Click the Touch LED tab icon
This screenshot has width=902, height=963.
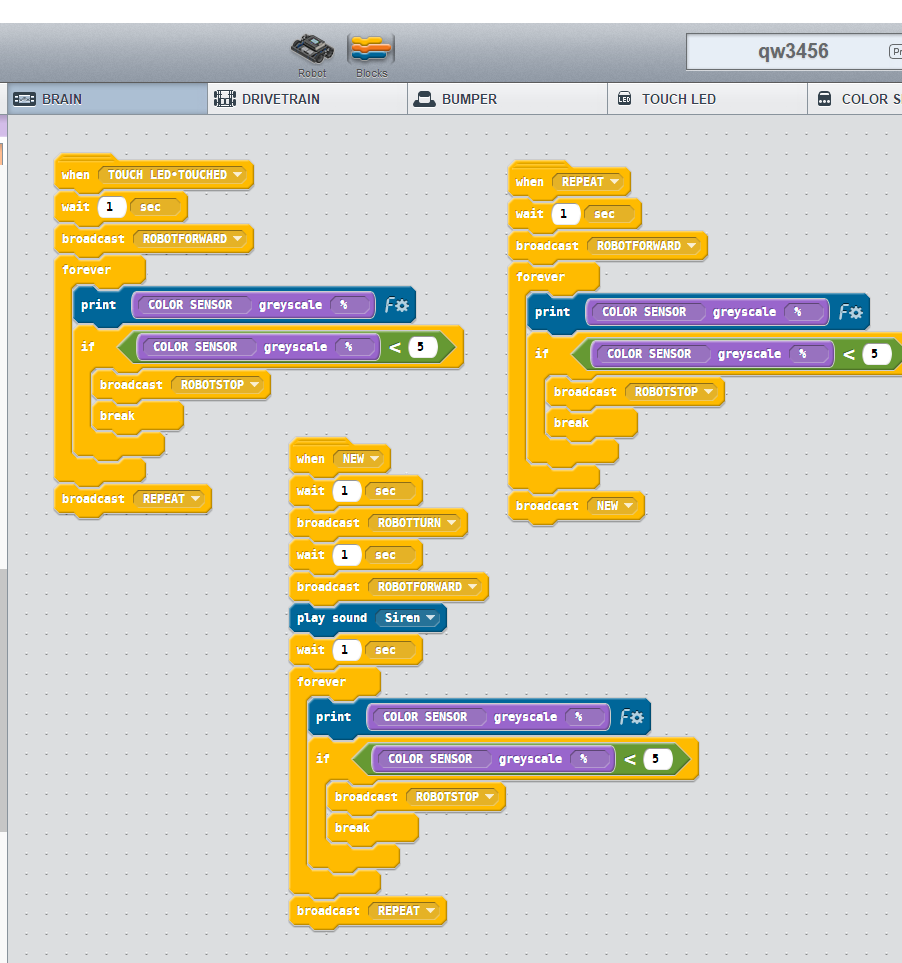[x=625, y=99]
